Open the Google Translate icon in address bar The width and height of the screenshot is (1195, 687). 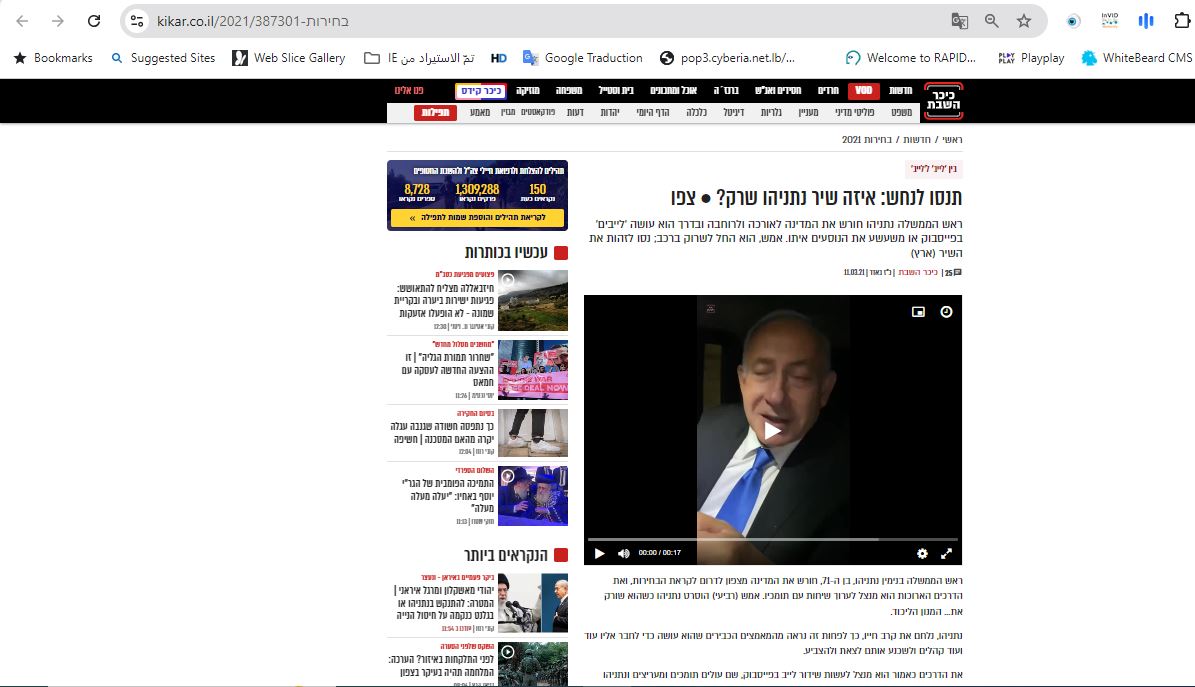[959, 21]
